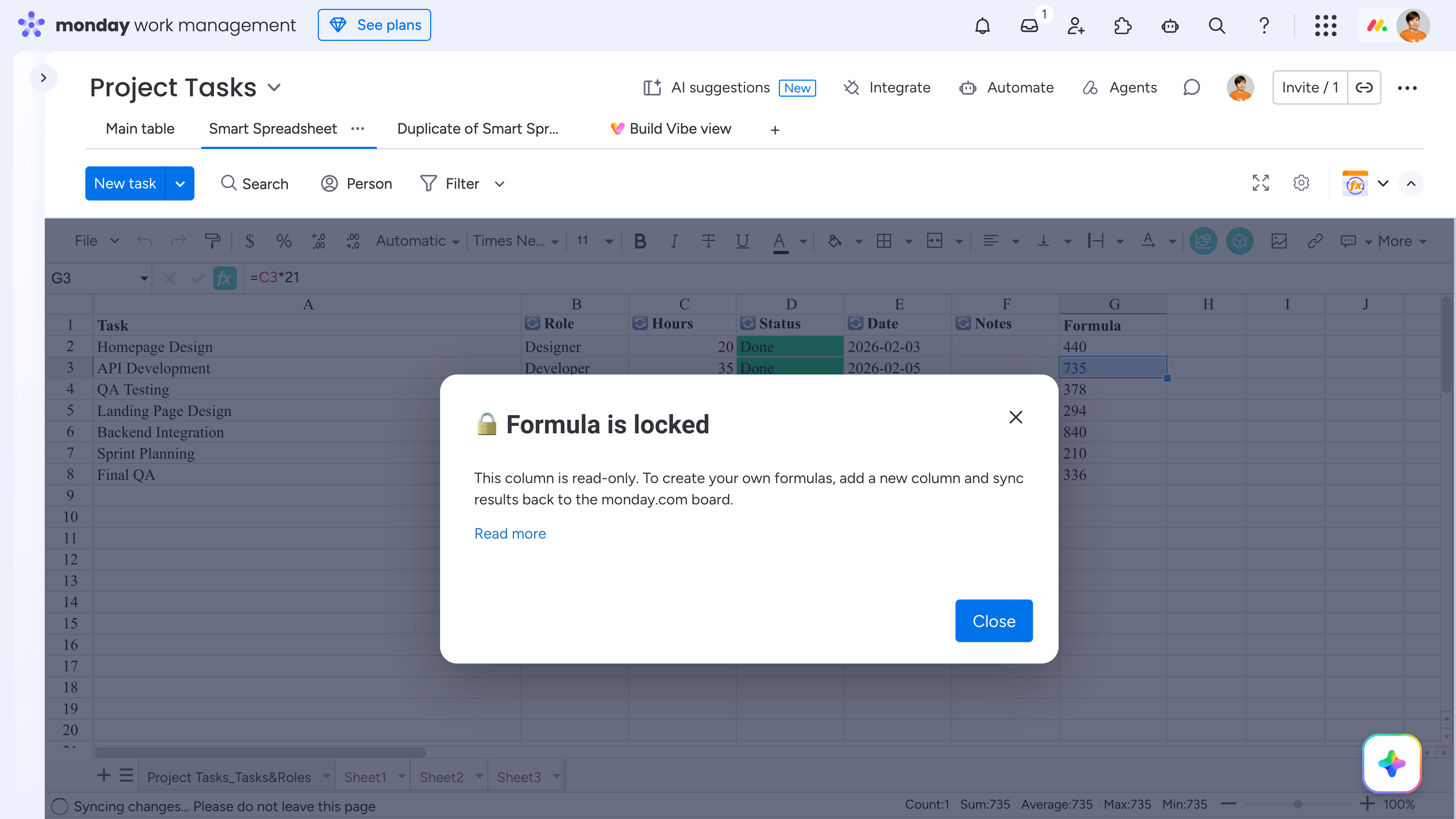Screen dimensions: 1456x819
Task: Click the invite members icon in header
Action: click(x=1076, y=26)
